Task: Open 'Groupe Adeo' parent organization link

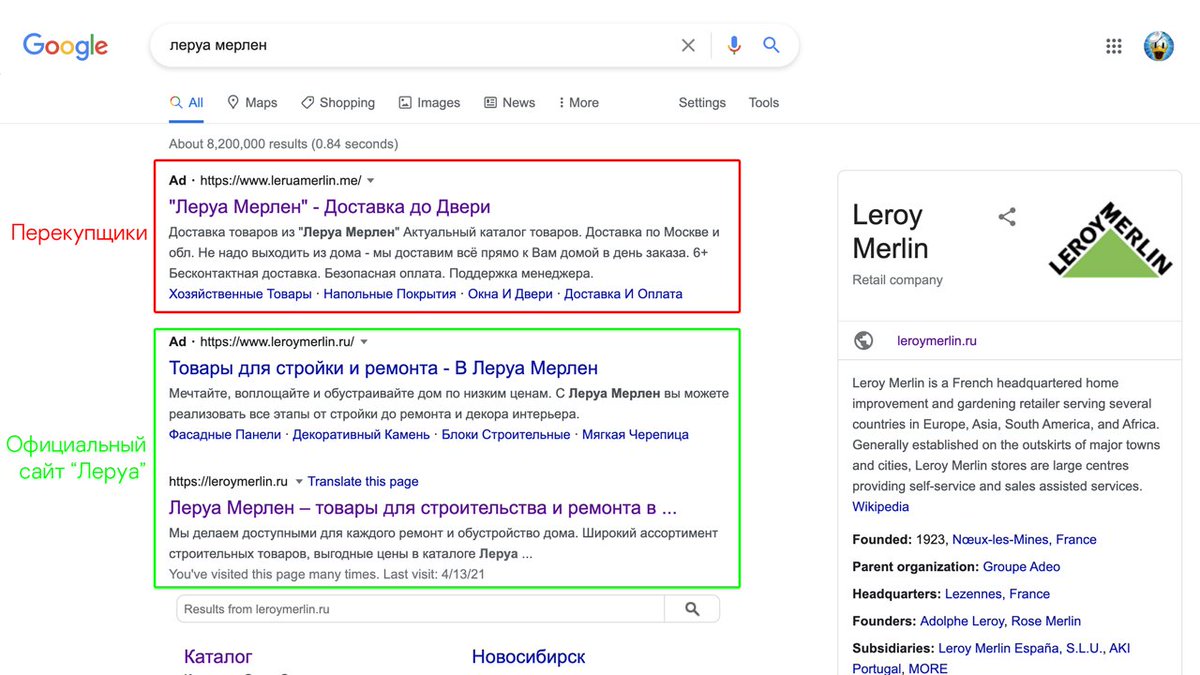Action: 1021,566
